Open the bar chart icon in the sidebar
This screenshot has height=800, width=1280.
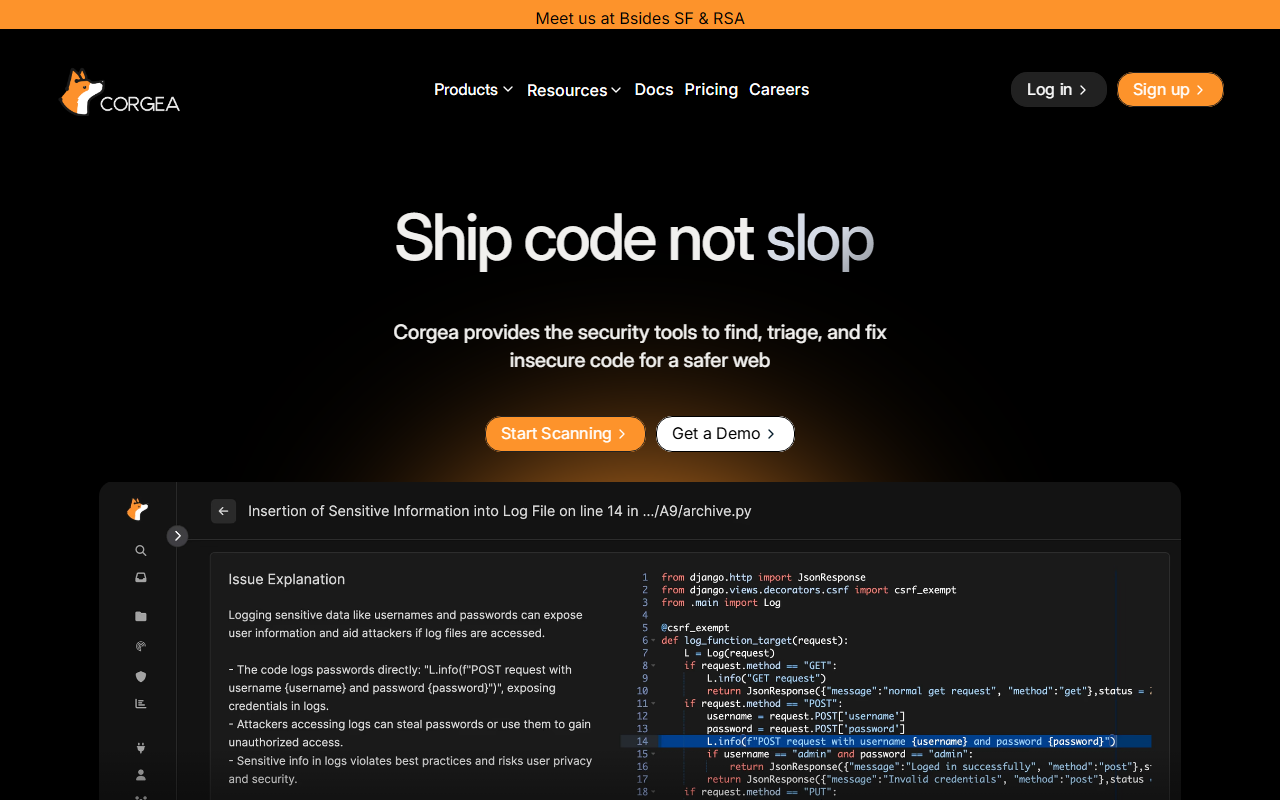pos(141,703)
